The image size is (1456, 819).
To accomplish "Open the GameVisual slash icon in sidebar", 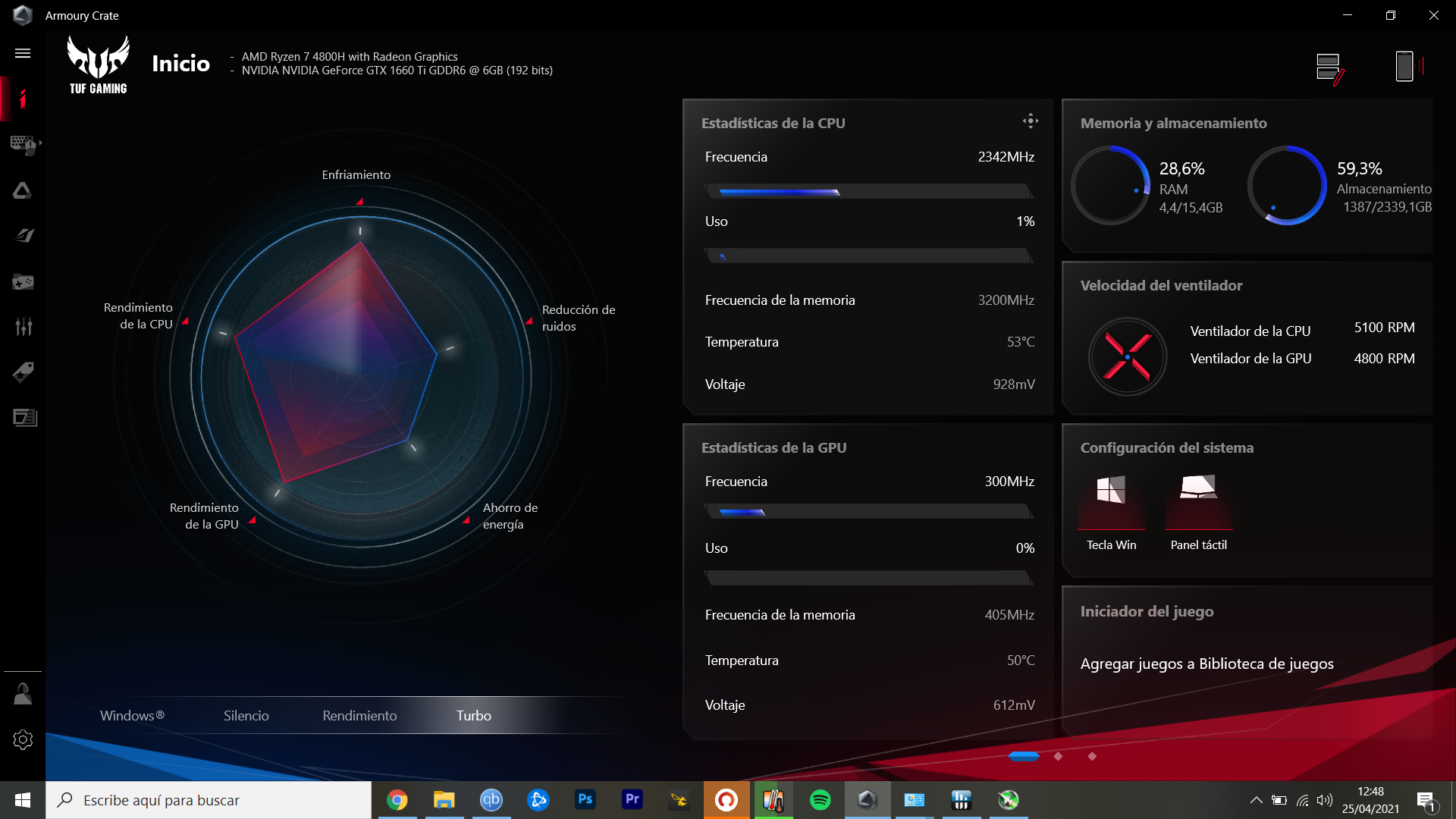I will click(23, 236).
